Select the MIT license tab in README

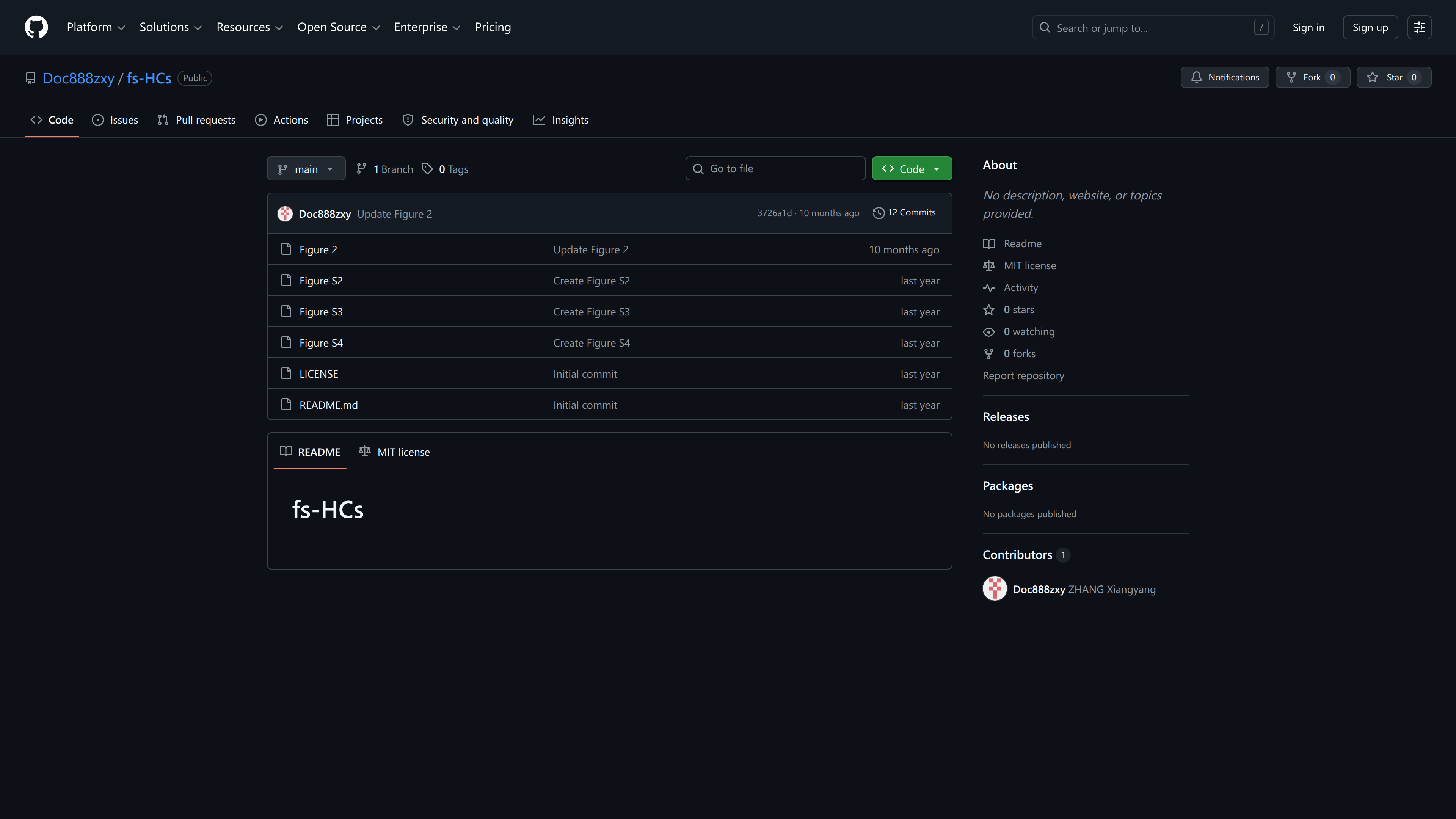394,452
